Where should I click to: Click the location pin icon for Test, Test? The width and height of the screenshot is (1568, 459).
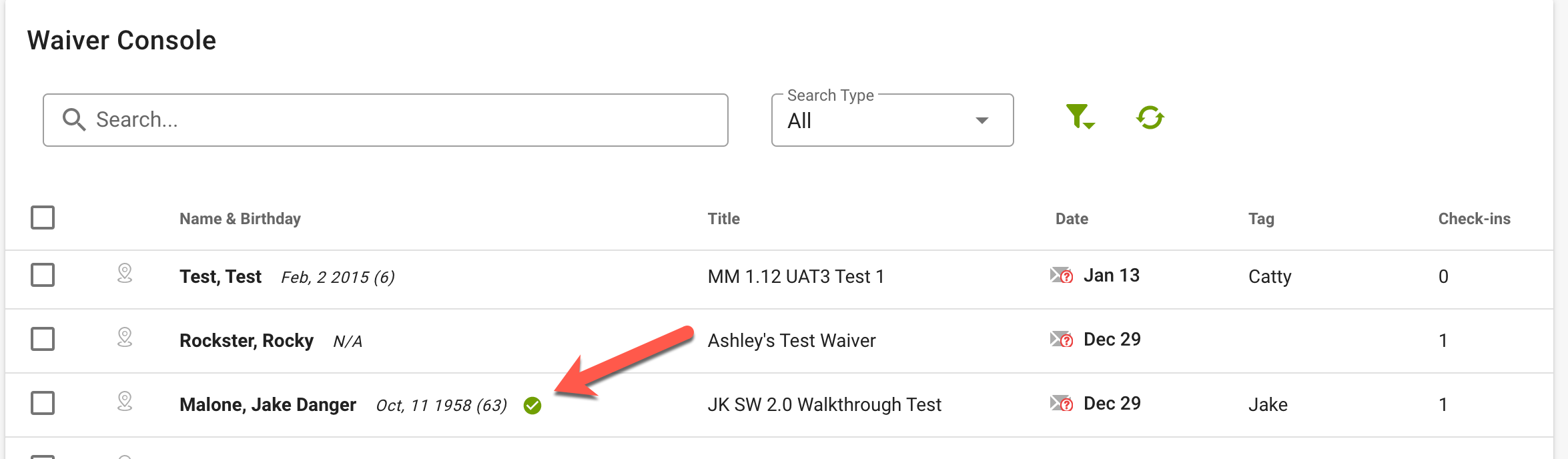tap(125, 274)
